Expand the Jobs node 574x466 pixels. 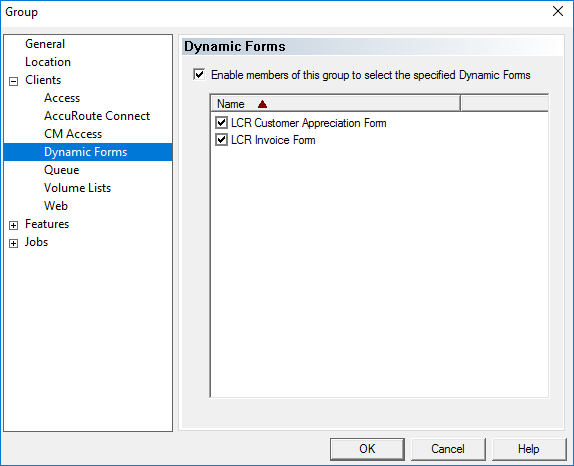coord(14,243)
